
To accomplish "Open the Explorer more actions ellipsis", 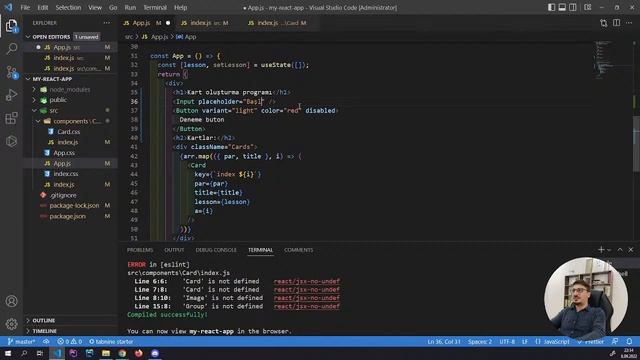I will click(107, 23).
